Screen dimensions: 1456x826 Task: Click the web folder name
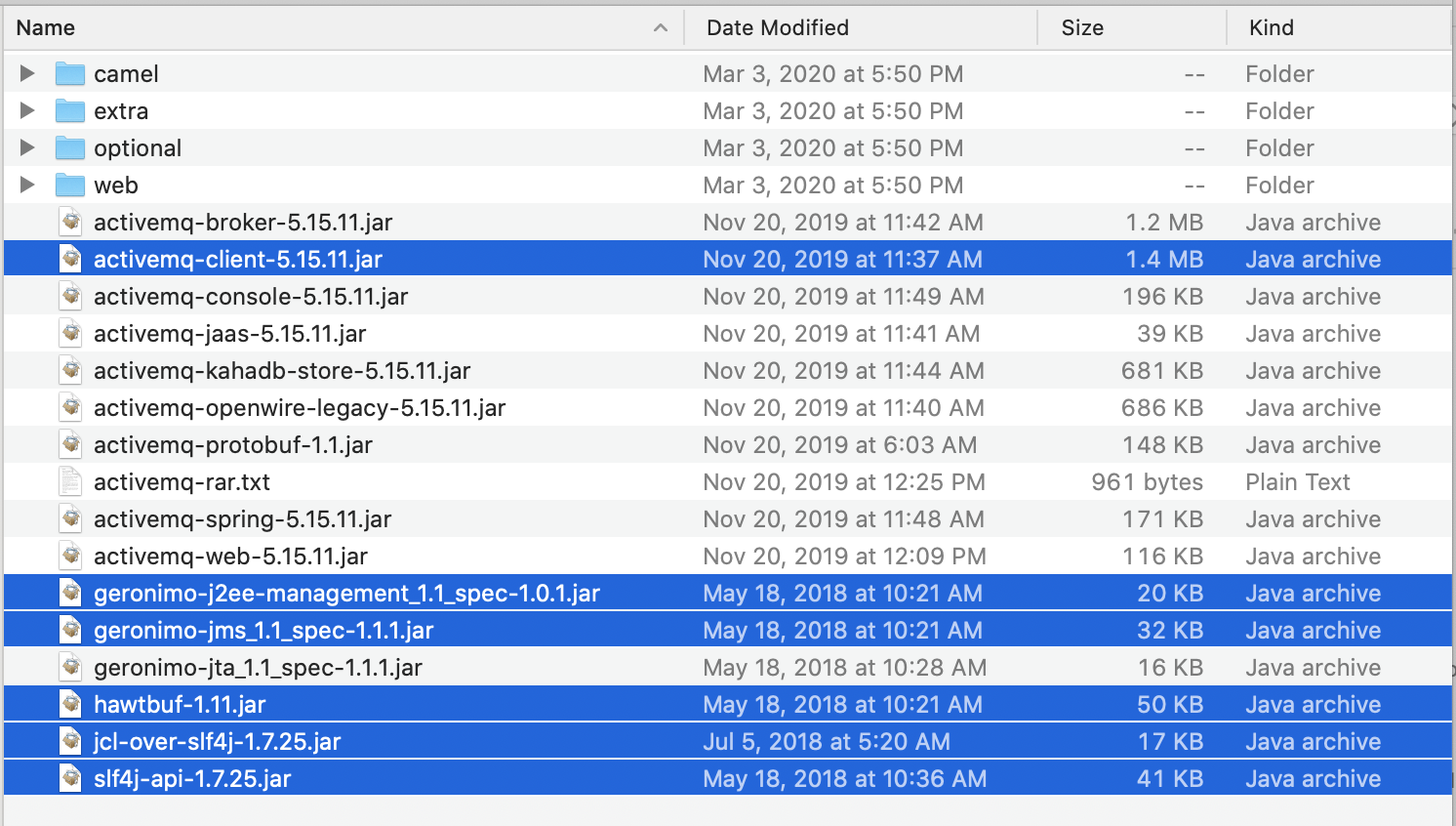click(x=116, y=186)
